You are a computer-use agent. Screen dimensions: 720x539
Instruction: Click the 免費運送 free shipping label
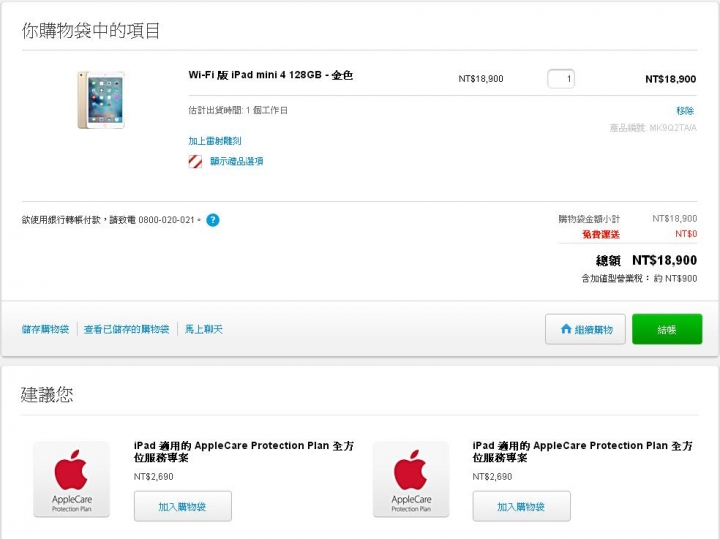pyautogui.click(x=601, y=234)
